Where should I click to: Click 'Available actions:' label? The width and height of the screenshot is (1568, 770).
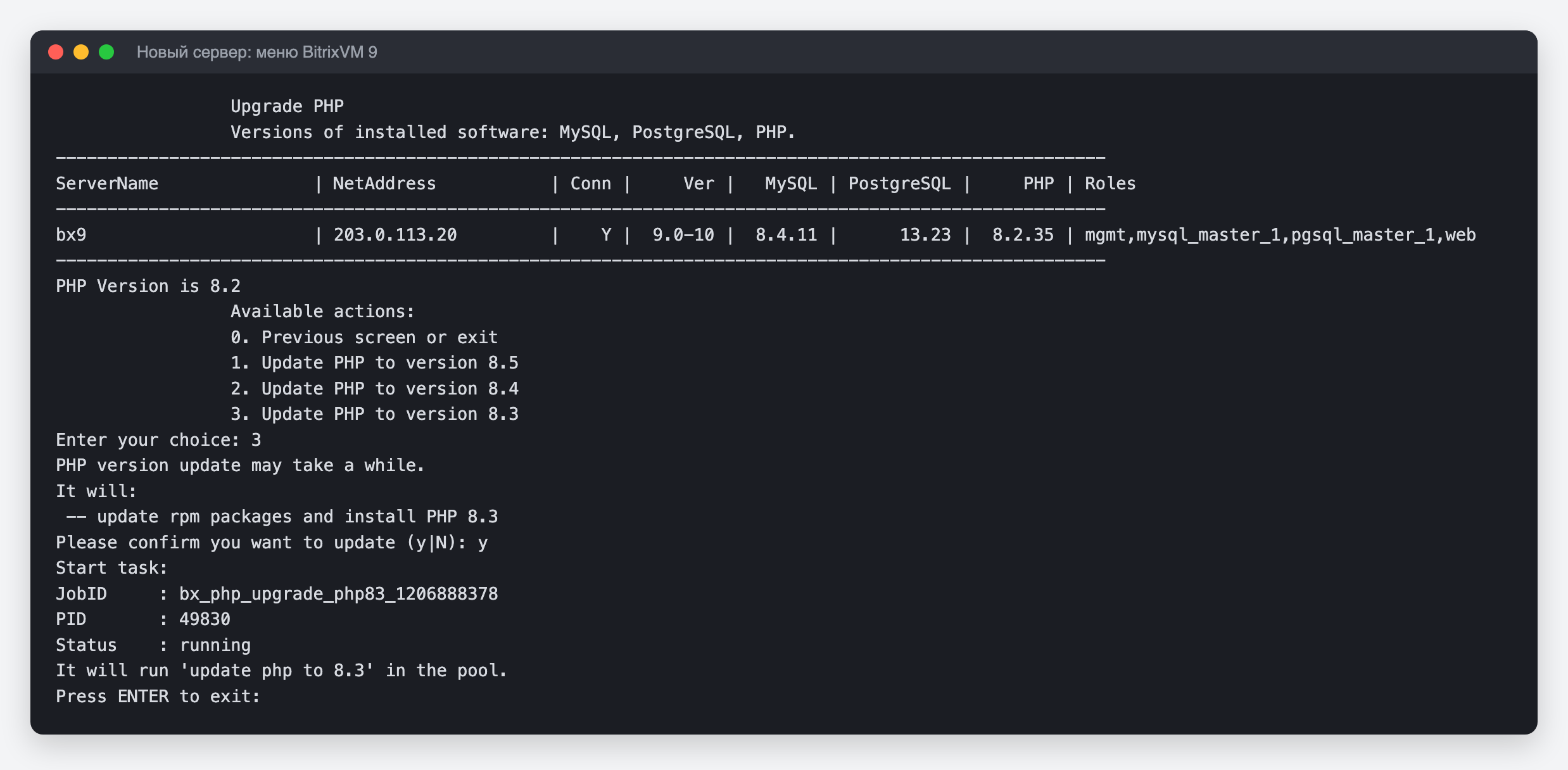coord(322,312)
